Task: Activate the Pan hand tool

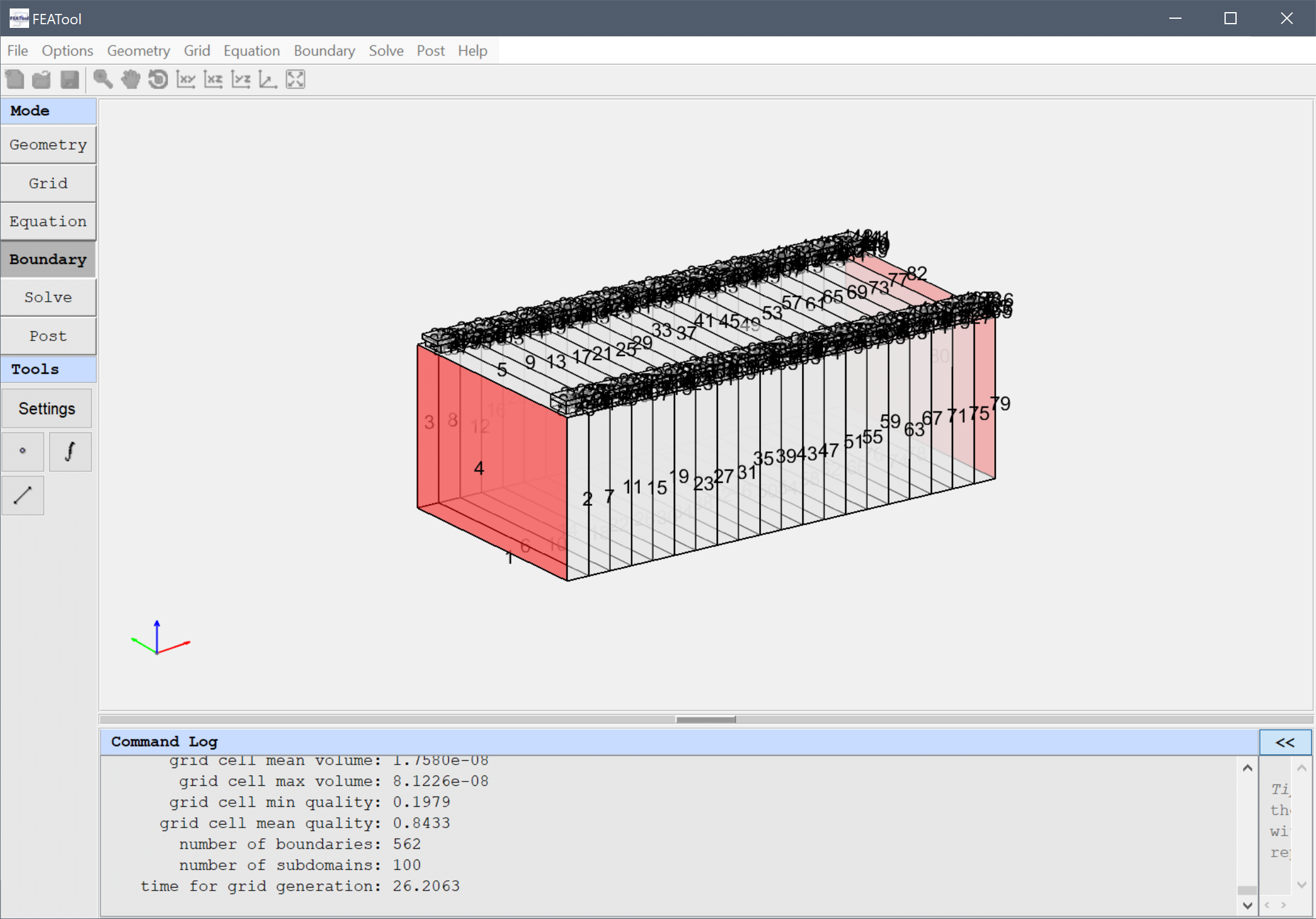Action: coord(130,79)
